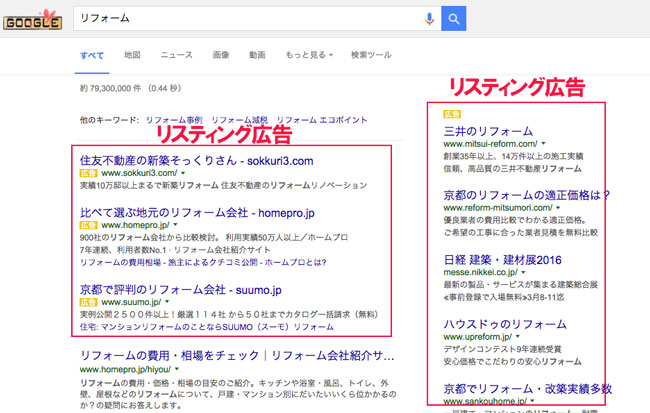Screen dimensions: 650x413
Task: Open organic result リフォームの費用・相場をチェック
Action: tap(237, 356)
